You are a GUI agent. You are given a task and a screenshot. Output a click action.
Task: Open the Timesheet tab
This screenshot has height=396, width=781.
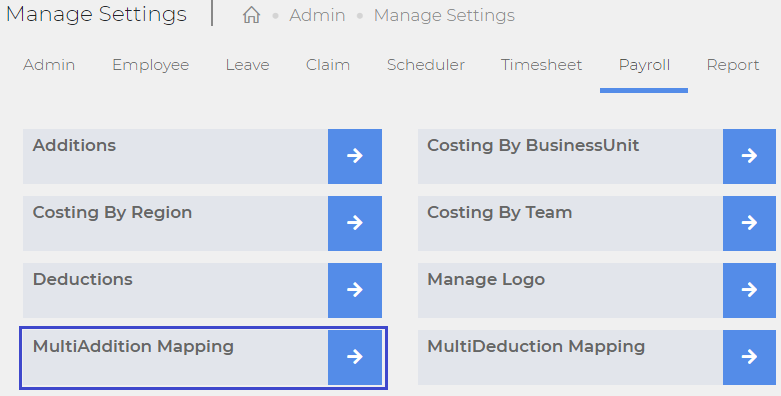(541, 65)
